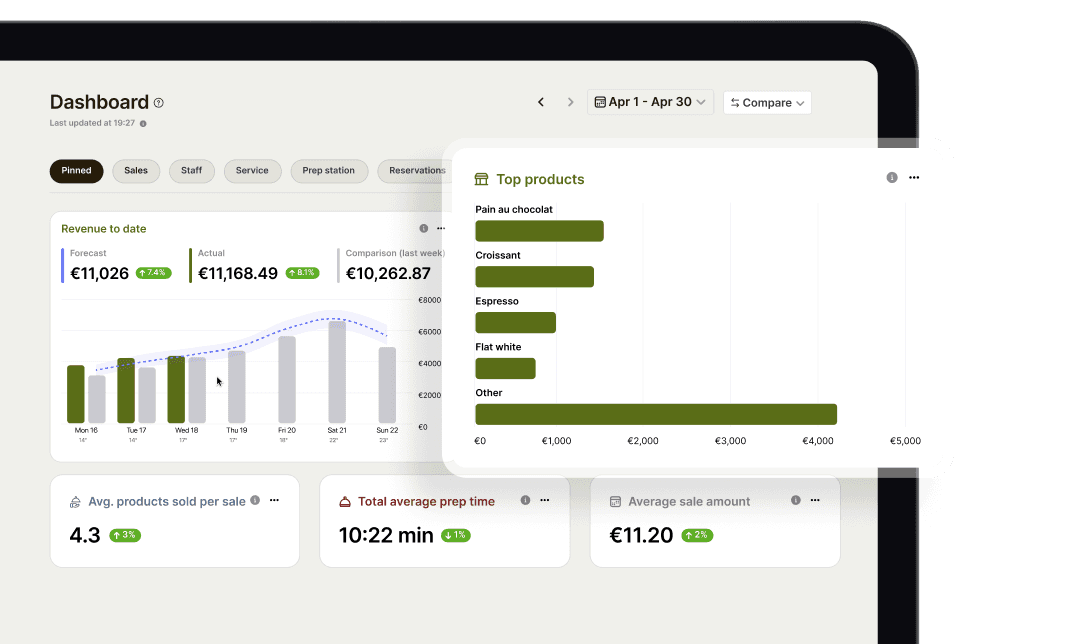Viewport: 1066px width, 644px height.
Task: Click the help icon next to Dashboard title
Action: [158, 103]
